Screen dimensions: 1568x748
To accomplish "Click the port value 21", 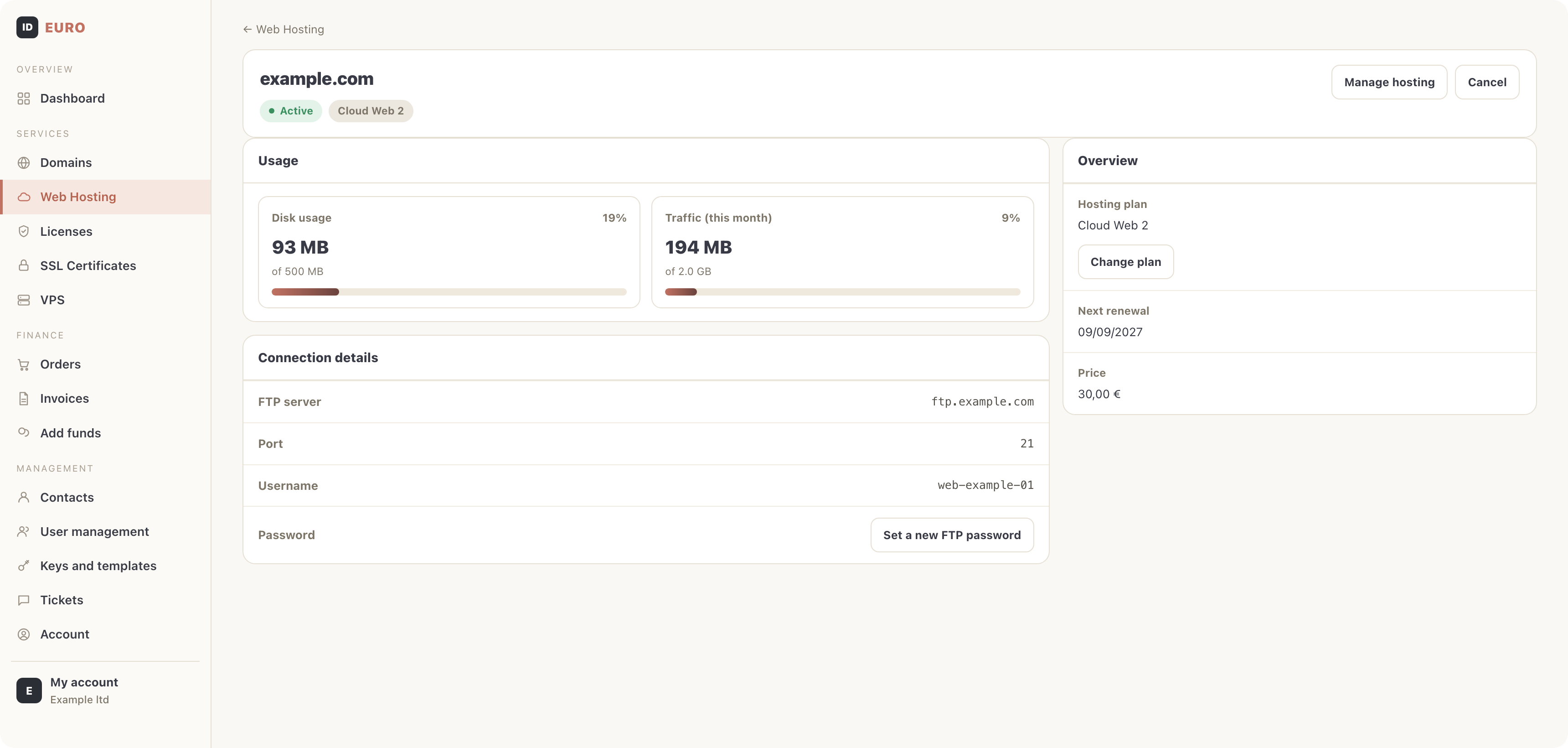I will pyautogui.click(x=1027, y=443).
